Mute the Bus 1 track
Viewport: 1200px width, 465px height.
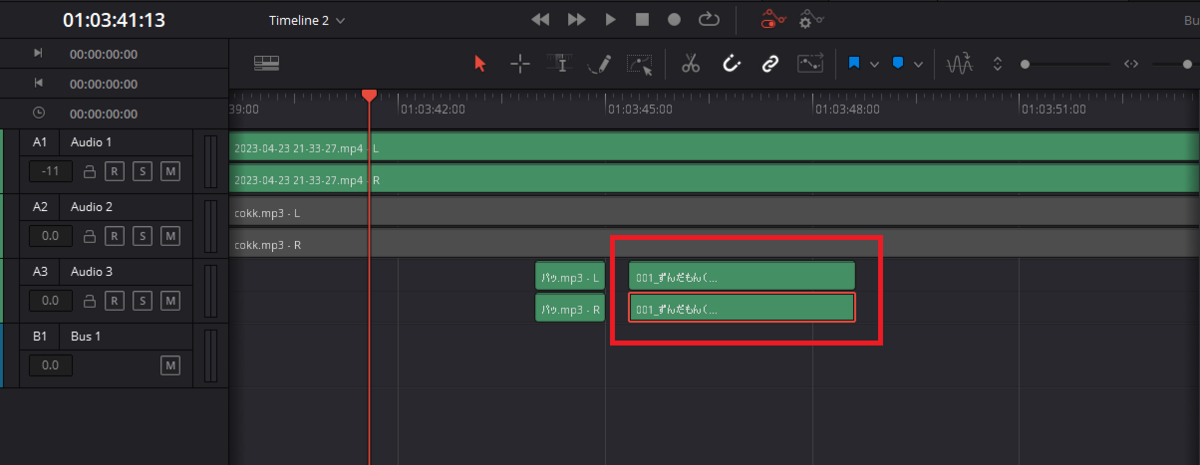point(170,366)
